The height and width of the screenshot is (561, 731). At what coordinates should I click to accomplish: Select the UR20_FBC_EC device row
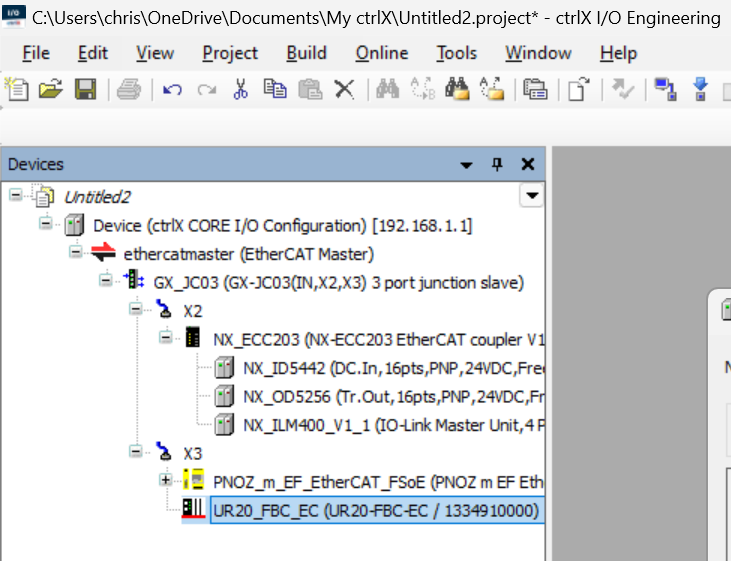point(377,511)
